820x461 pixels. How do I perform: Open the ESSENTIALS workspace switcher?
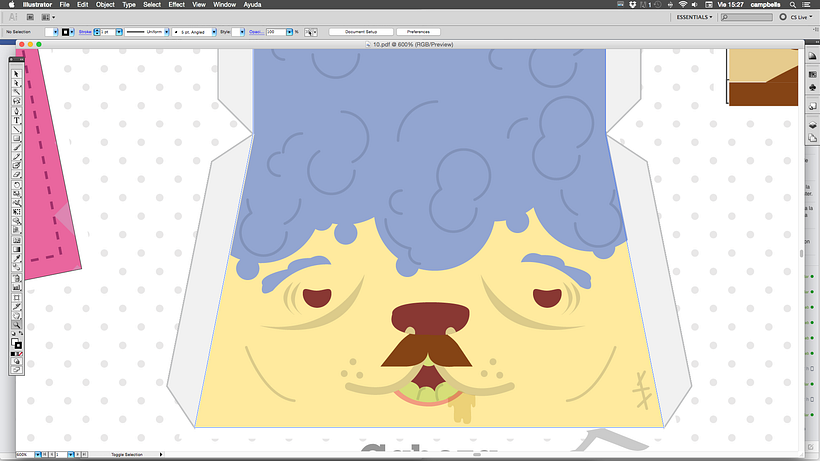click(694, 17)
